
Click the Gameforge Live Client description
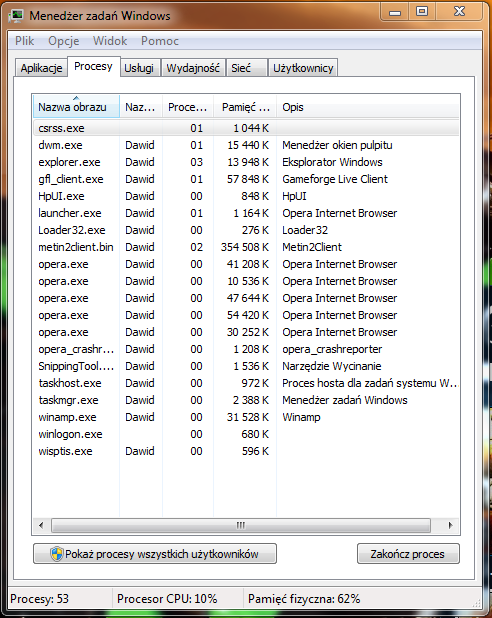tap(335, 179)
